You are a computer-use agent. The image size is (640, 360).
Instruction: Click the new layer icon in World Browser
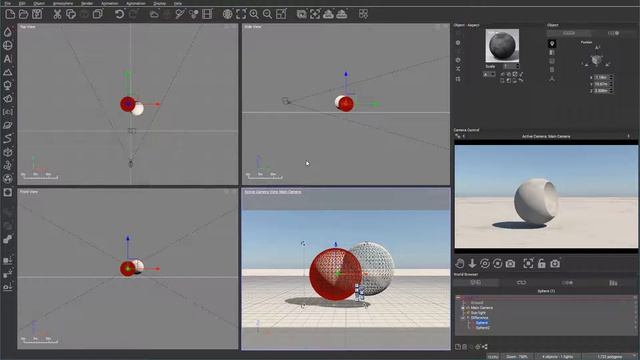pyautogui.click(x=458, y=347)
